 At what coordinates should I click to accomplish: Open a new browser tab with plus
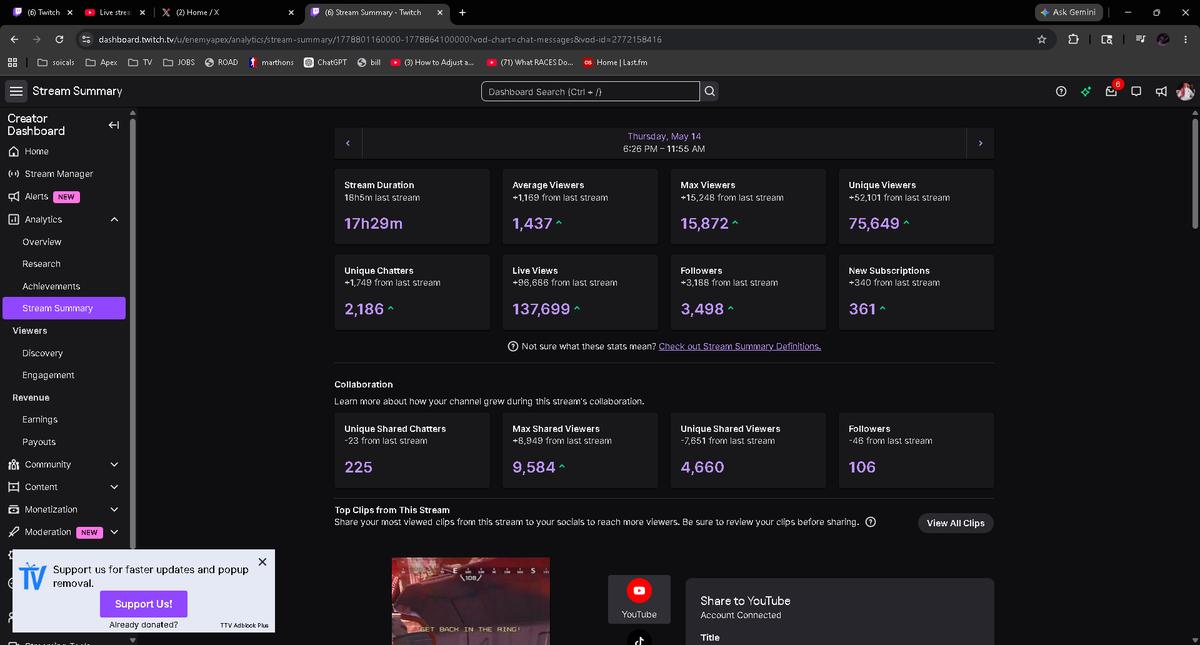click(x=462, y=12)
